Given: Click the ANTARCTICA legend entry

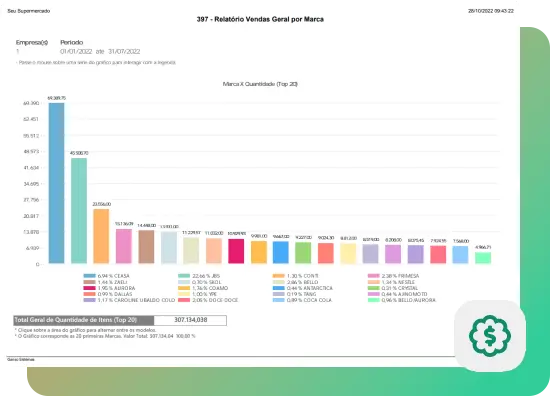Looking at the screenshot, I should point(303,288).
